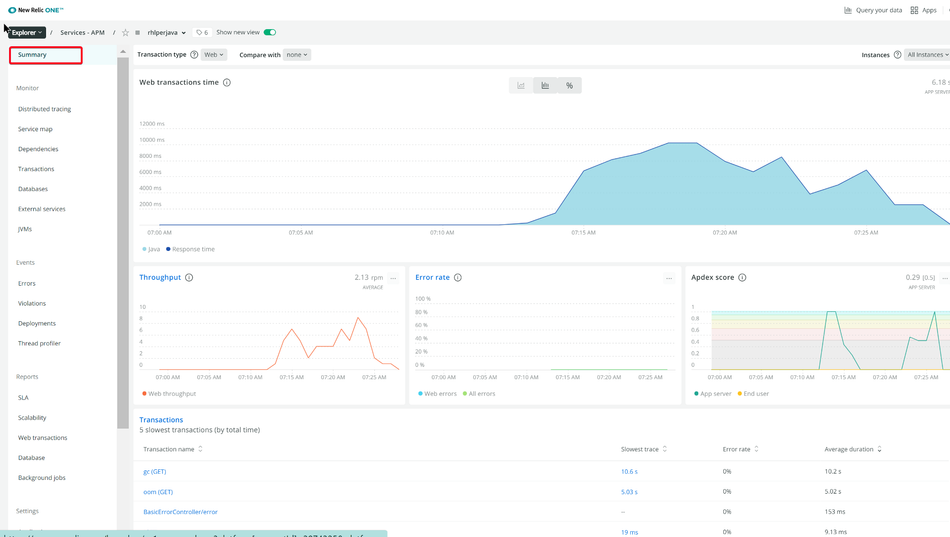950x537 pixels.
Task: Open the Transactions section link
Action: pos(161,419)
